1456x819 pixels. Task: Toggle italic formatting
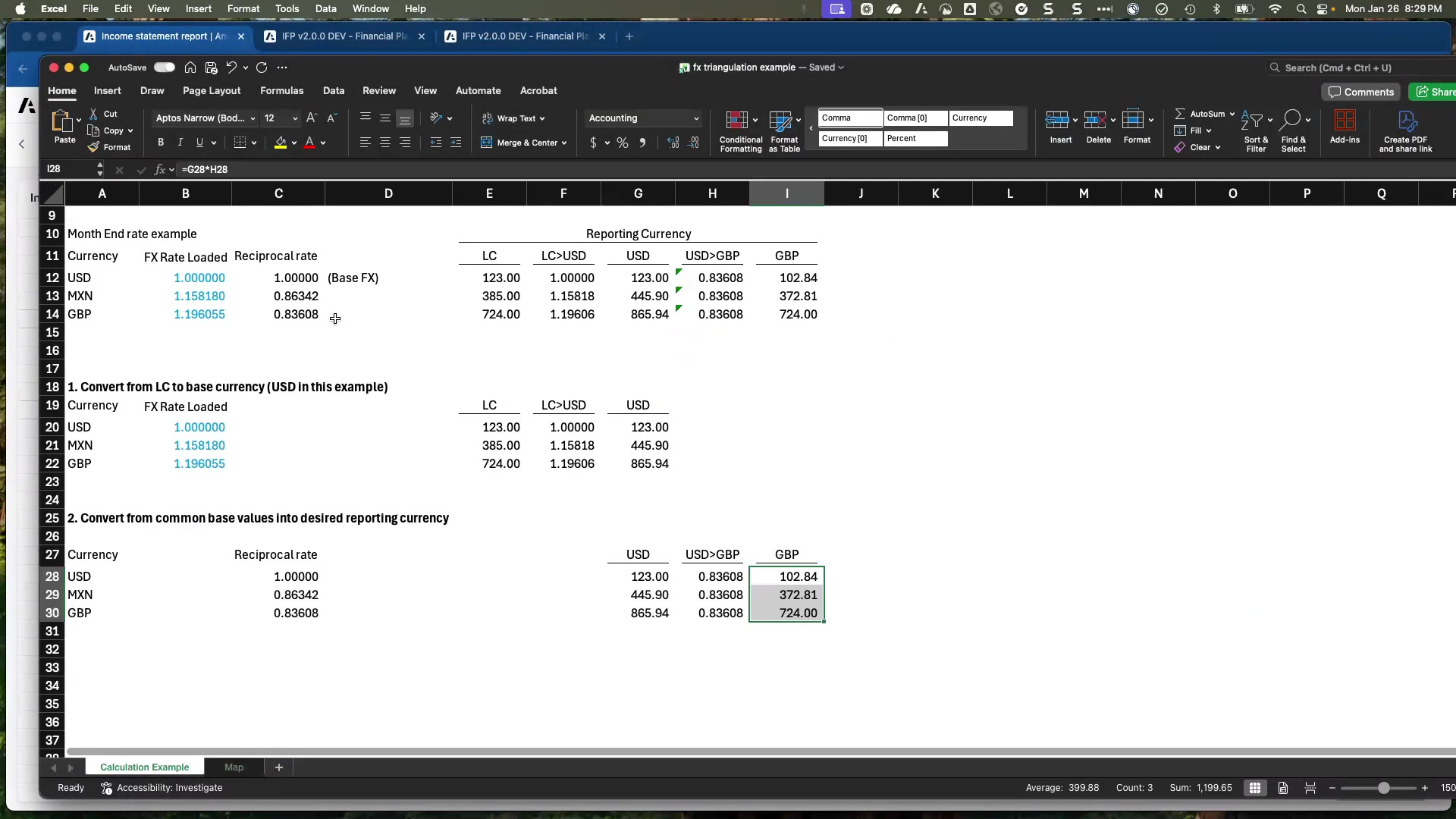(x=180, y=142)
